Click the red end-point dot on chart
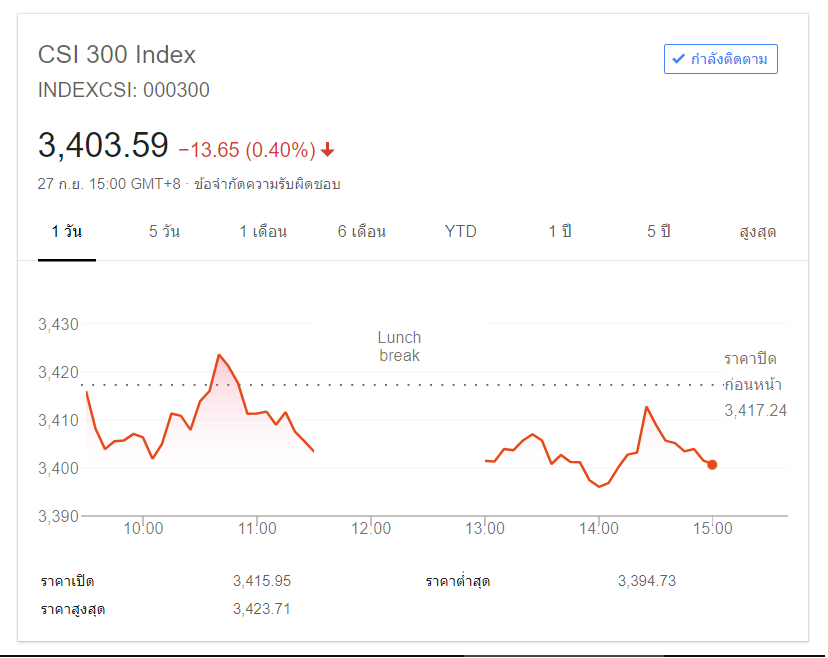Viewport: 828px width, 658px height. point(712,464)
